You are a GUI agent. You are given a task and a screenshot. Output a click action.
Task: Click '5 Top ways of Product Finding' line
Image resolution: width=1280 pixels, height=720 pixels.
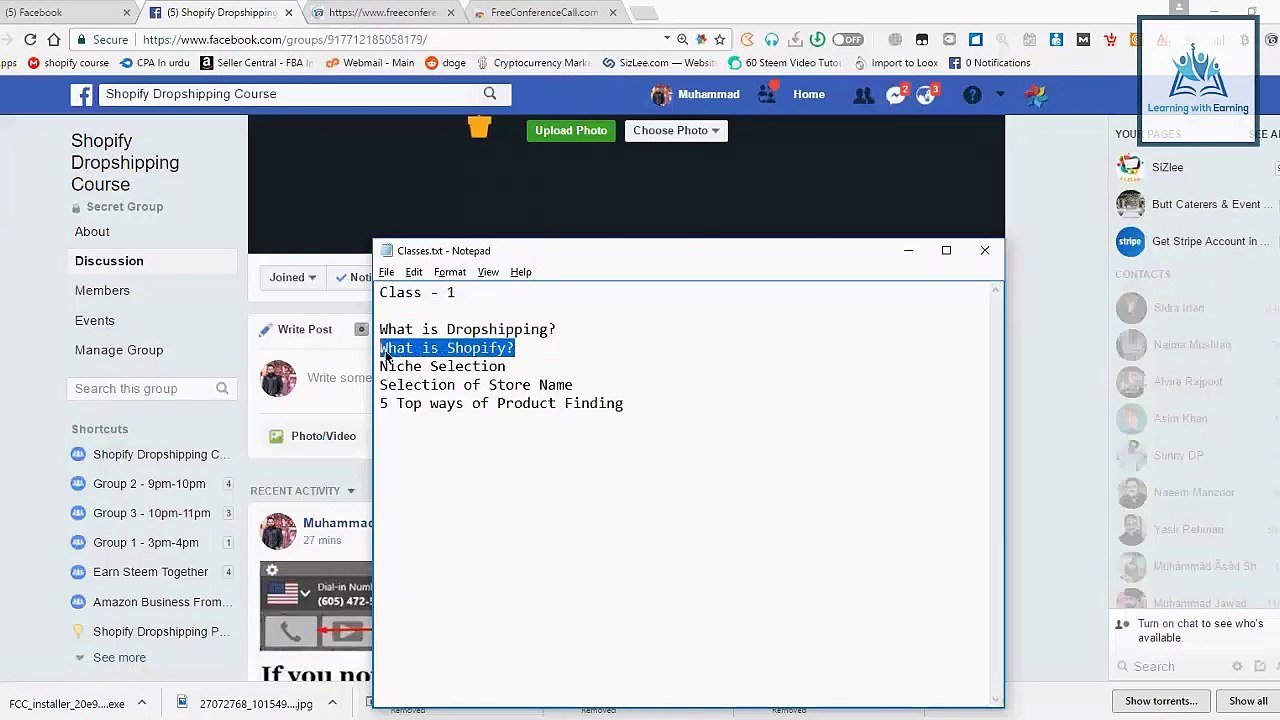tap(501, 403)
